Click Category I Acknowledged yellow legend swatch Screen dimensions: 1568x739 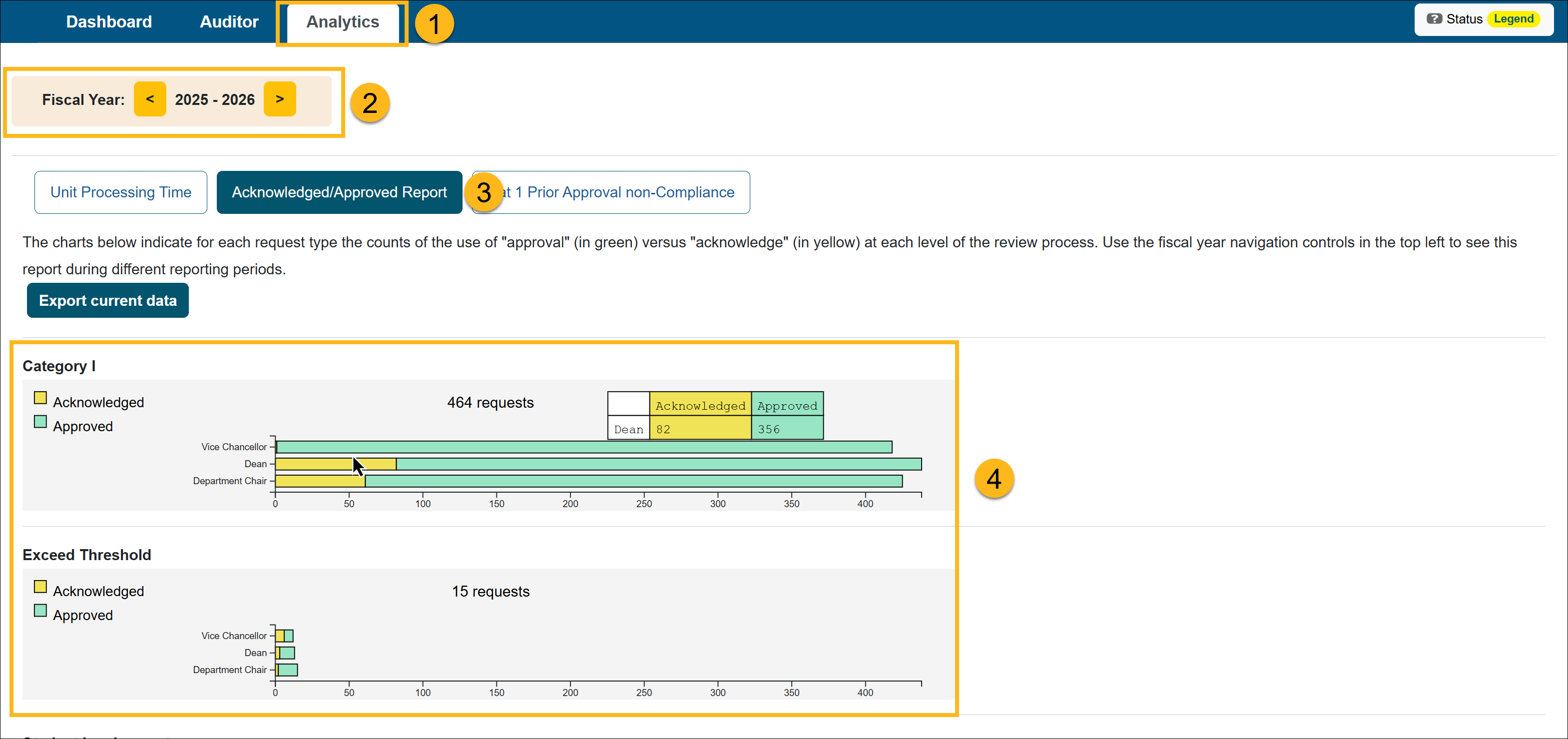[40, 398]
